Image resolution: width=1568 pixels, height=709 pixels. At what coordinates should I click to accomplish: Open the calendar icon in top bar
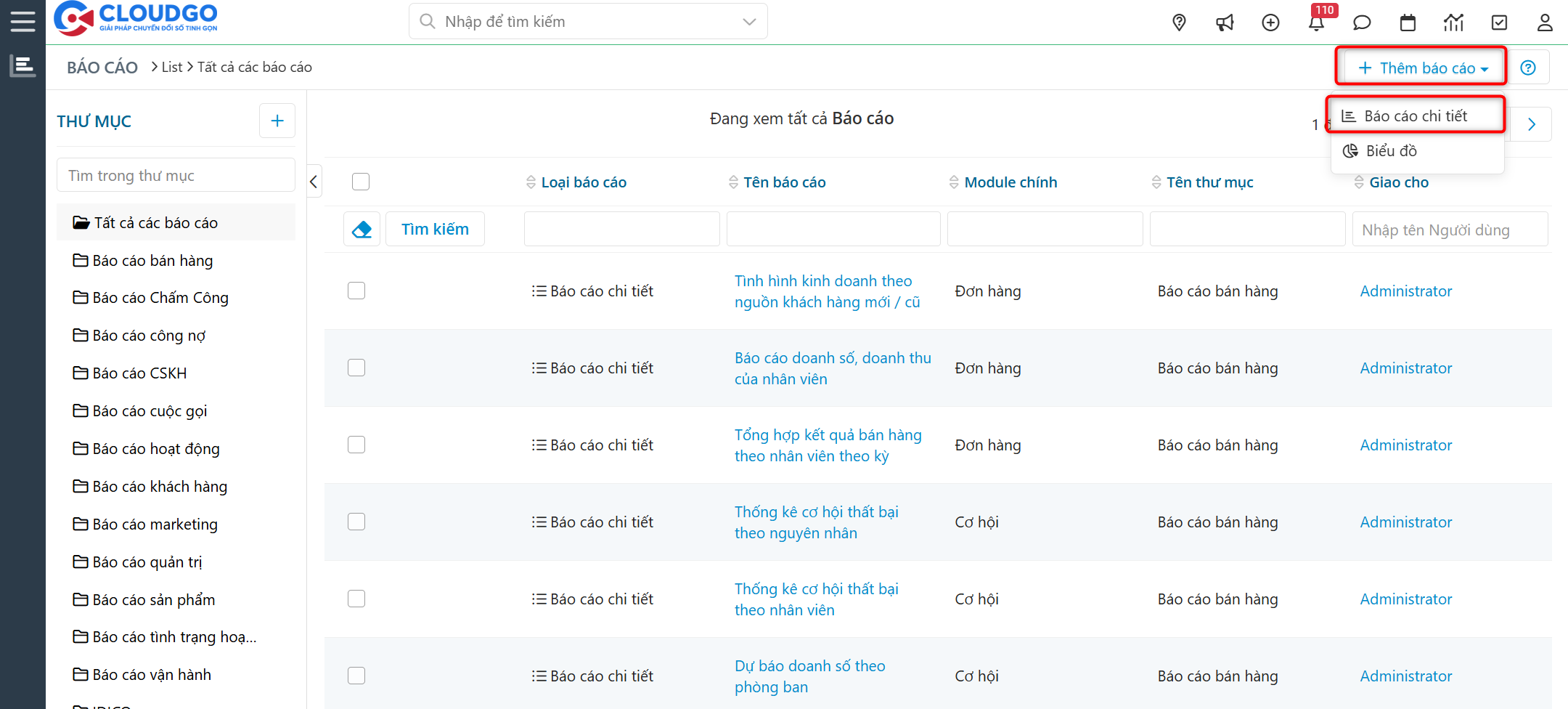tap(1408, 23)
